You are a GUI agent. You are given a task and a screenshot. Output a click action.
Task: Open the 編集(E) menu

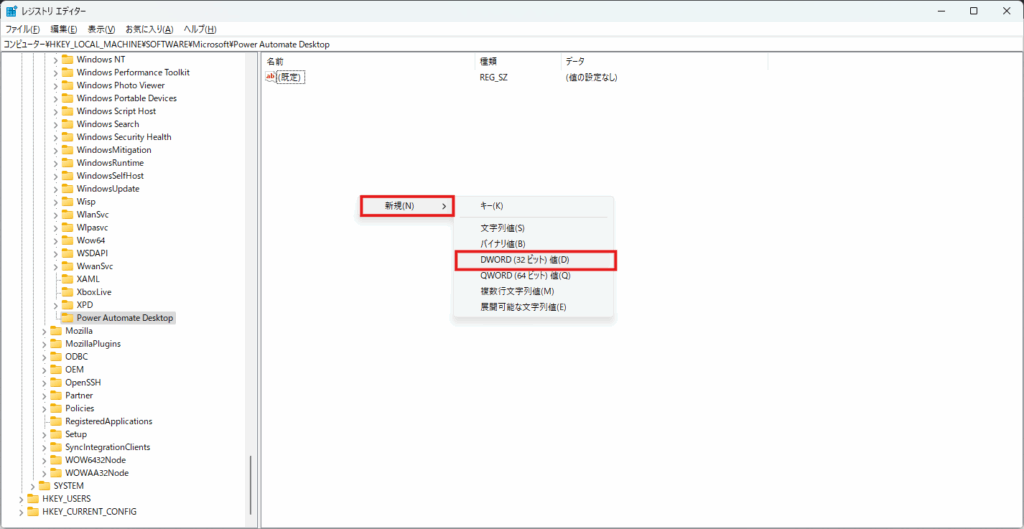[x=64, y=29]
